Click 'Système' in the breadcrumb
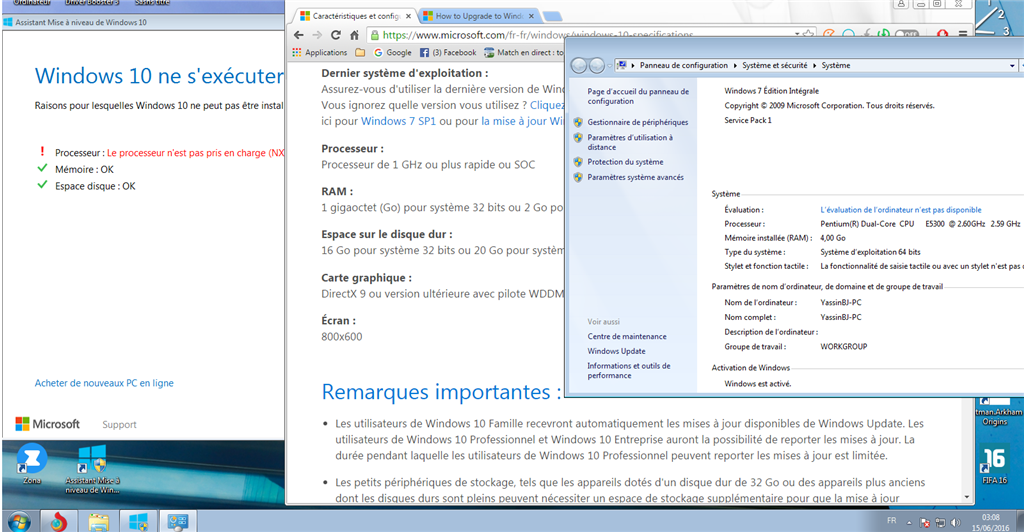The image size is (1024, 532). tap(836, 65)
